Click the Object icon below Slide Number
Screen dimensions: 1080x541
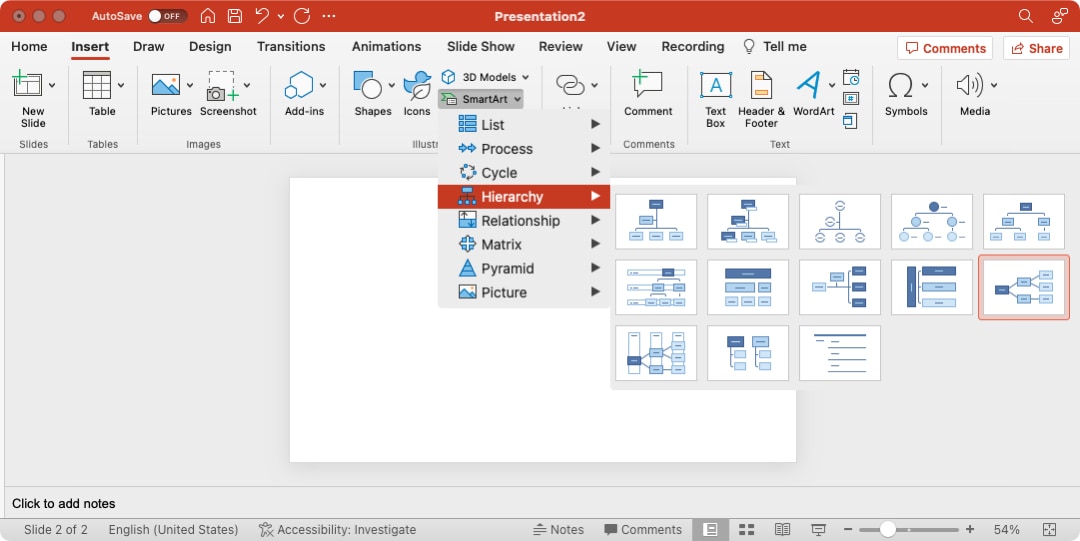[x=851, y=121]
